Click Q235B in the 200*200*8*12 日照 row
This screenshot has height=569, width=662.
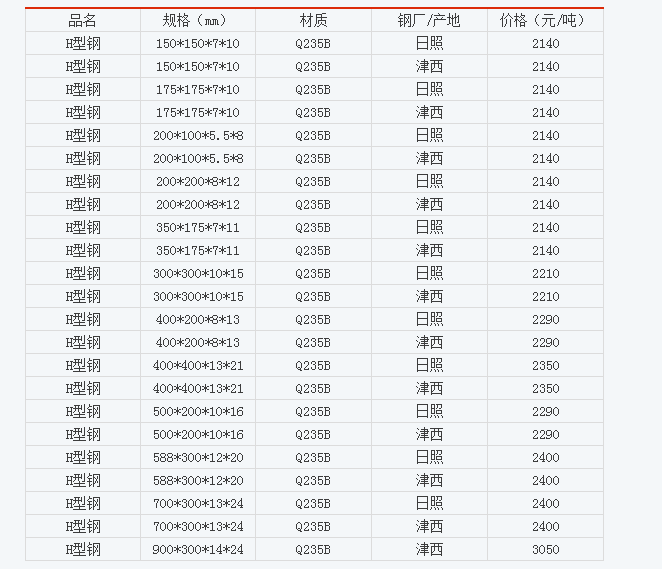[x=313, y=182]
